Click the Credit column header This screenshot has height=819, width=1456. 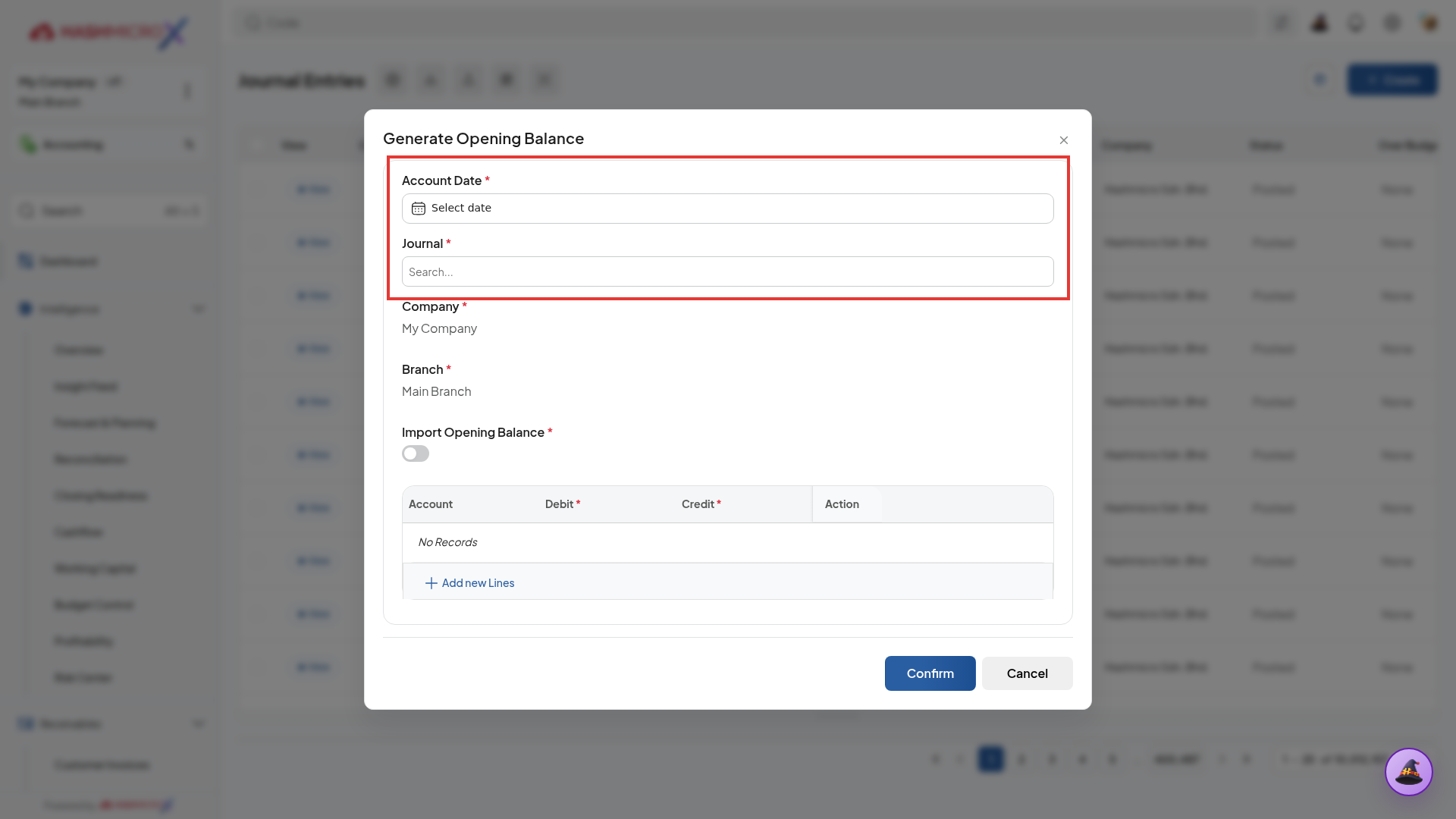701,504
